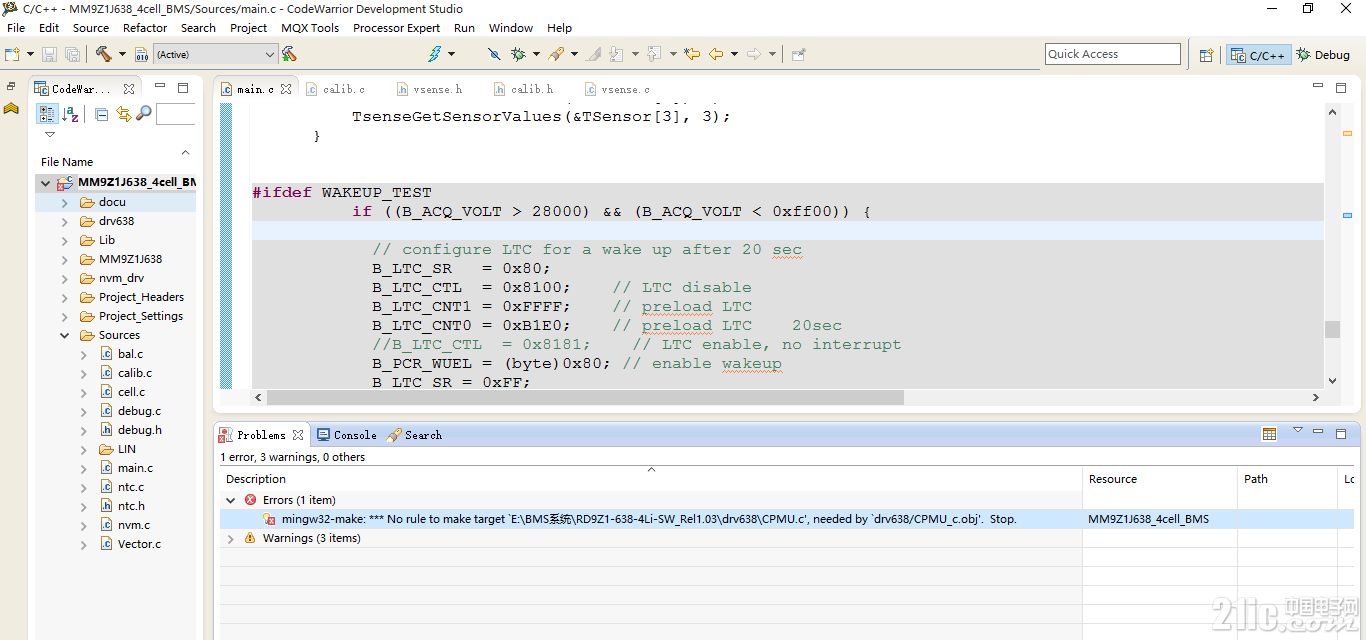
Task: Sort files alphabetically with the a-z icon
Action: (71, 114)
